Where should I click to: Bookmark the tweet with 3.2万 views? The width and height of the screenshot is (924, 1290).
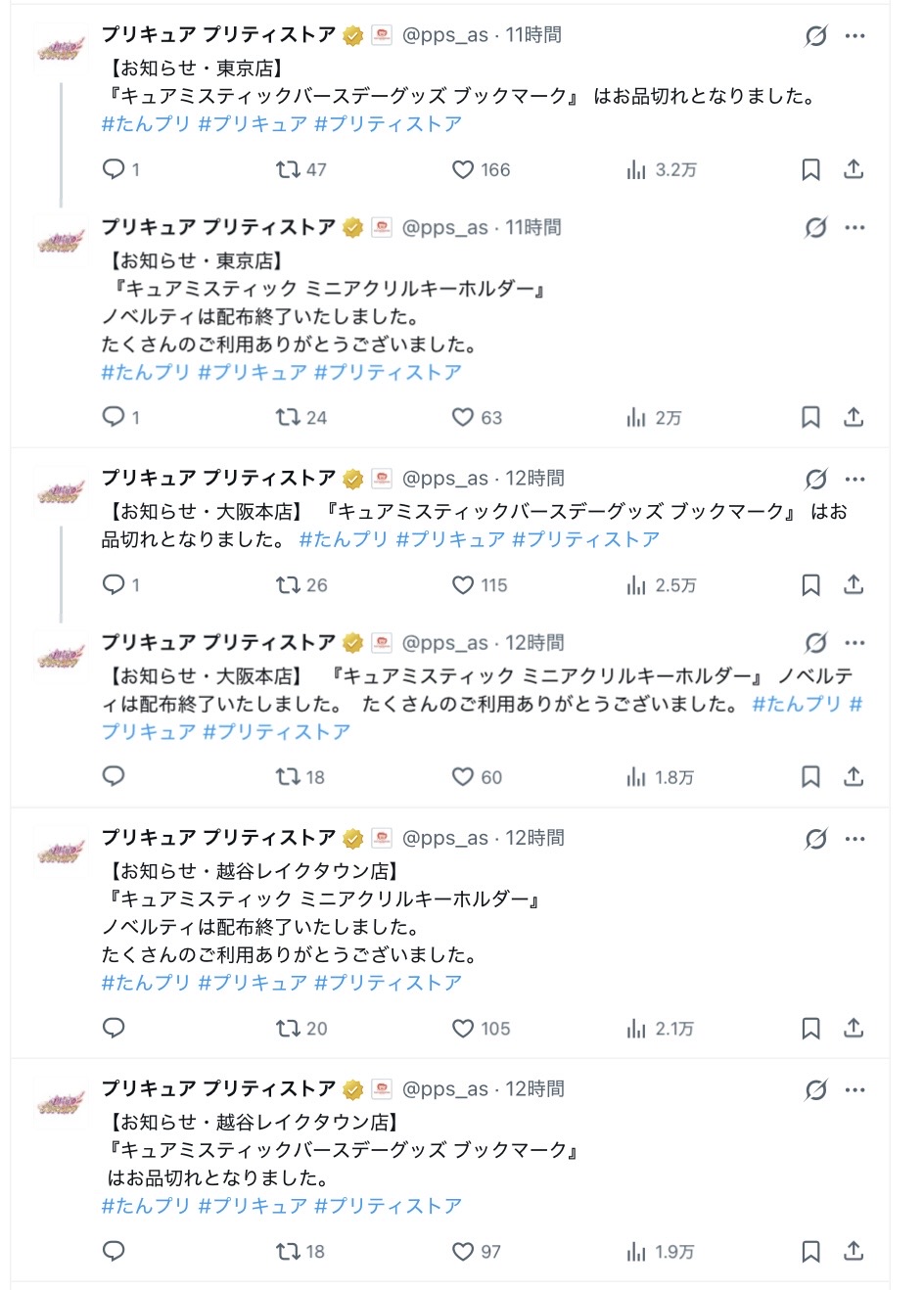[810, 170]
